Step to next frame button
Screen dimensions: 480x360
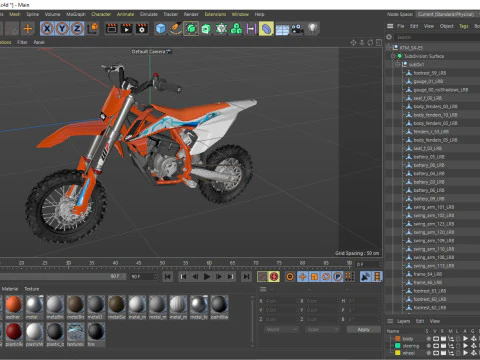pos(218,276)
